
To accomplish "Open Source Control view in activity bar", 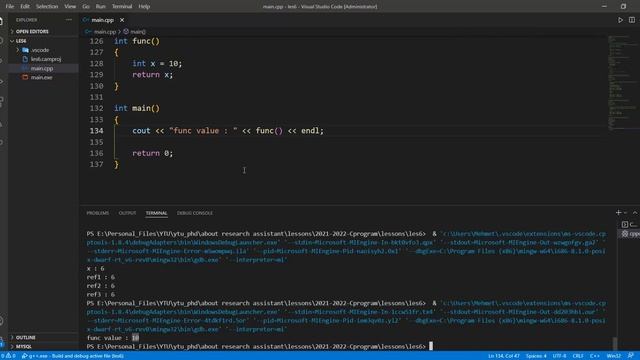I will tap(2, 61).
